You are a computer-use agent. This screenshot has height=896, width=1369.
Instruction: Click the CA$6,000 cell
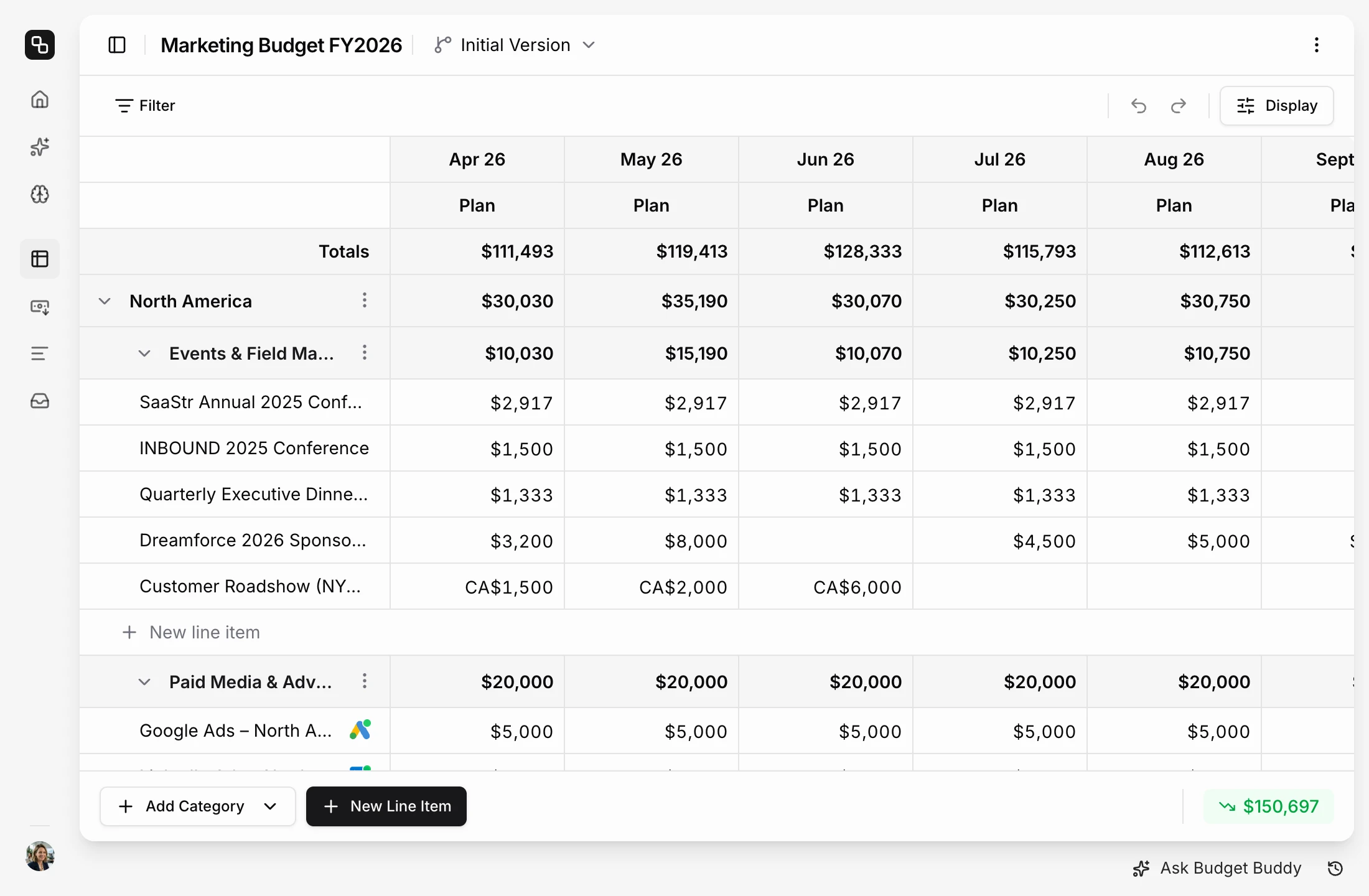coord(826,586)
